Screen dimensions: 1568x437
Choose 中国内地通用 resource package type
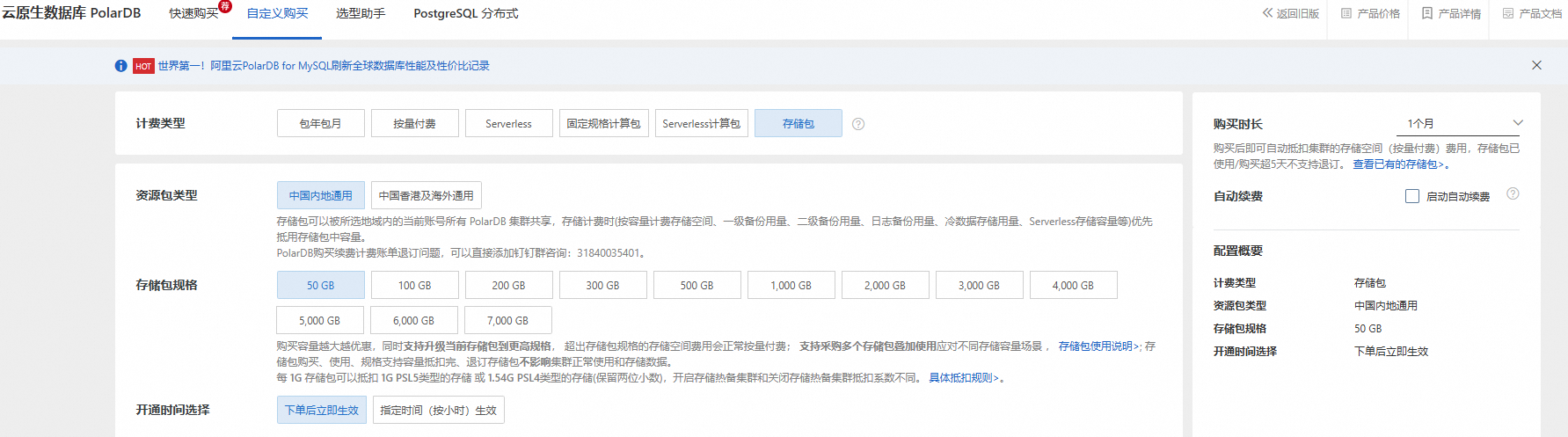pos(321,195)
